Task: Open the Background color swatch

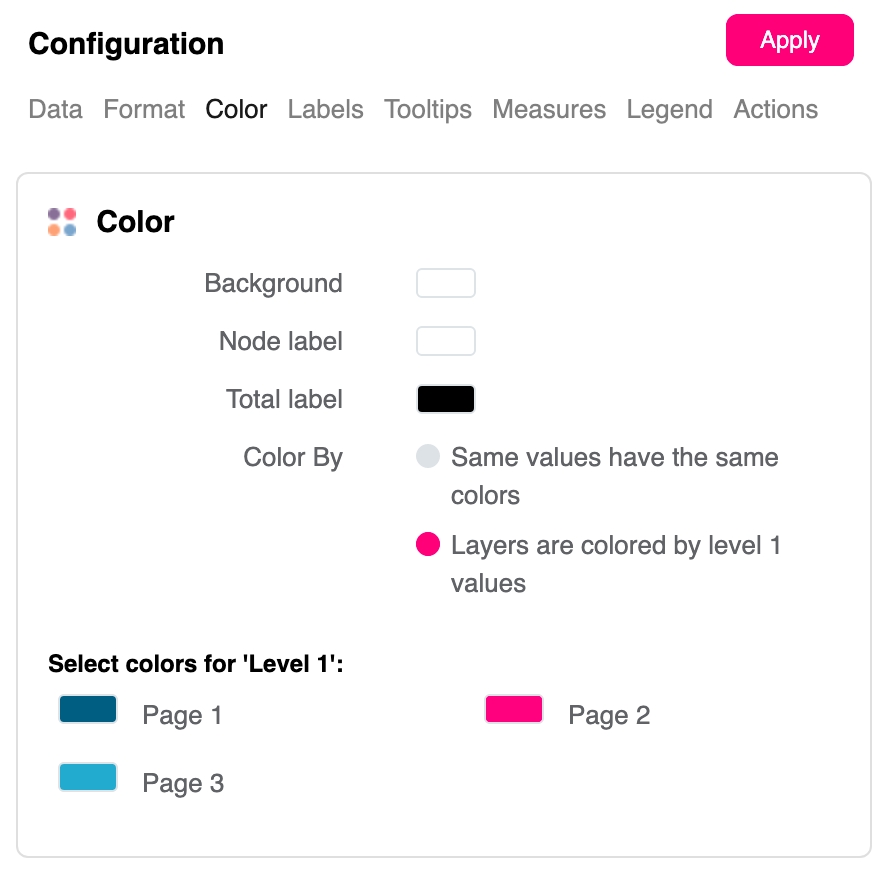Action: (445, 283)
